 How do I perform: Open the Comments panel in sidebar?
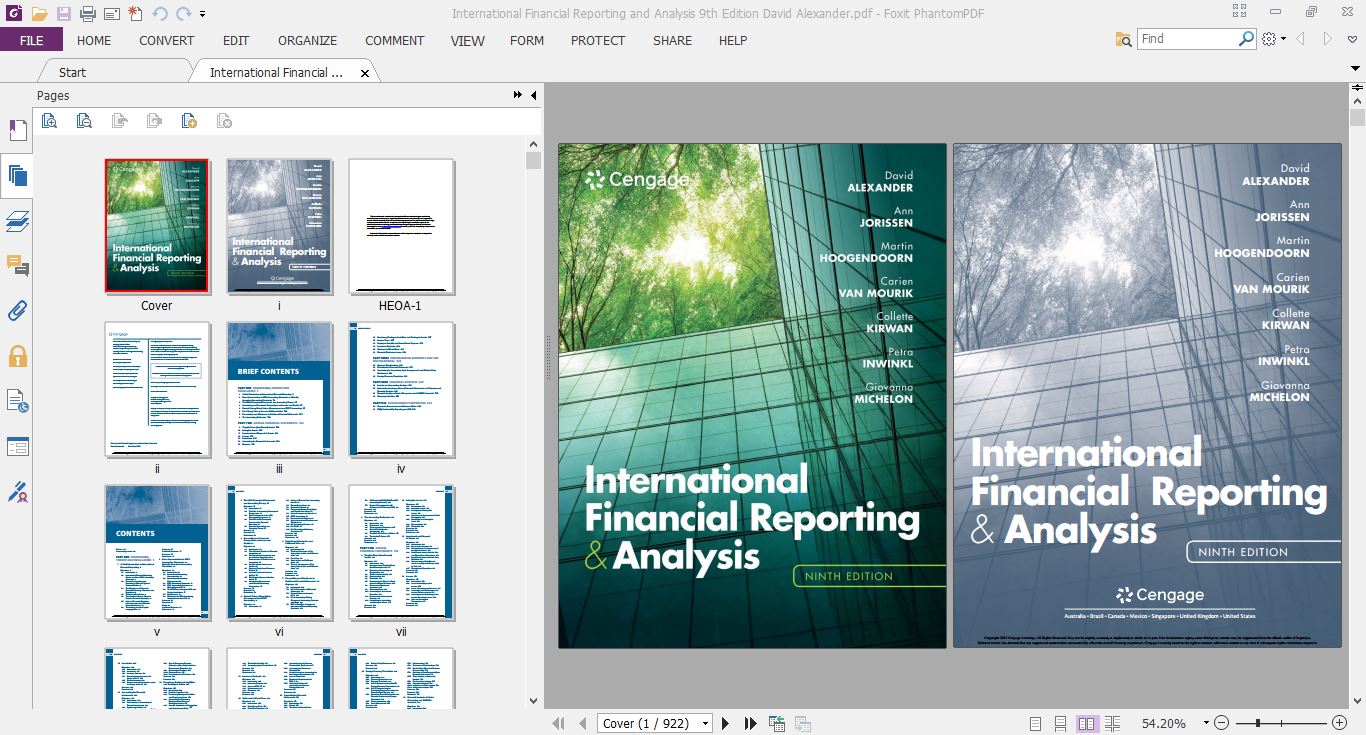(17, 266)
